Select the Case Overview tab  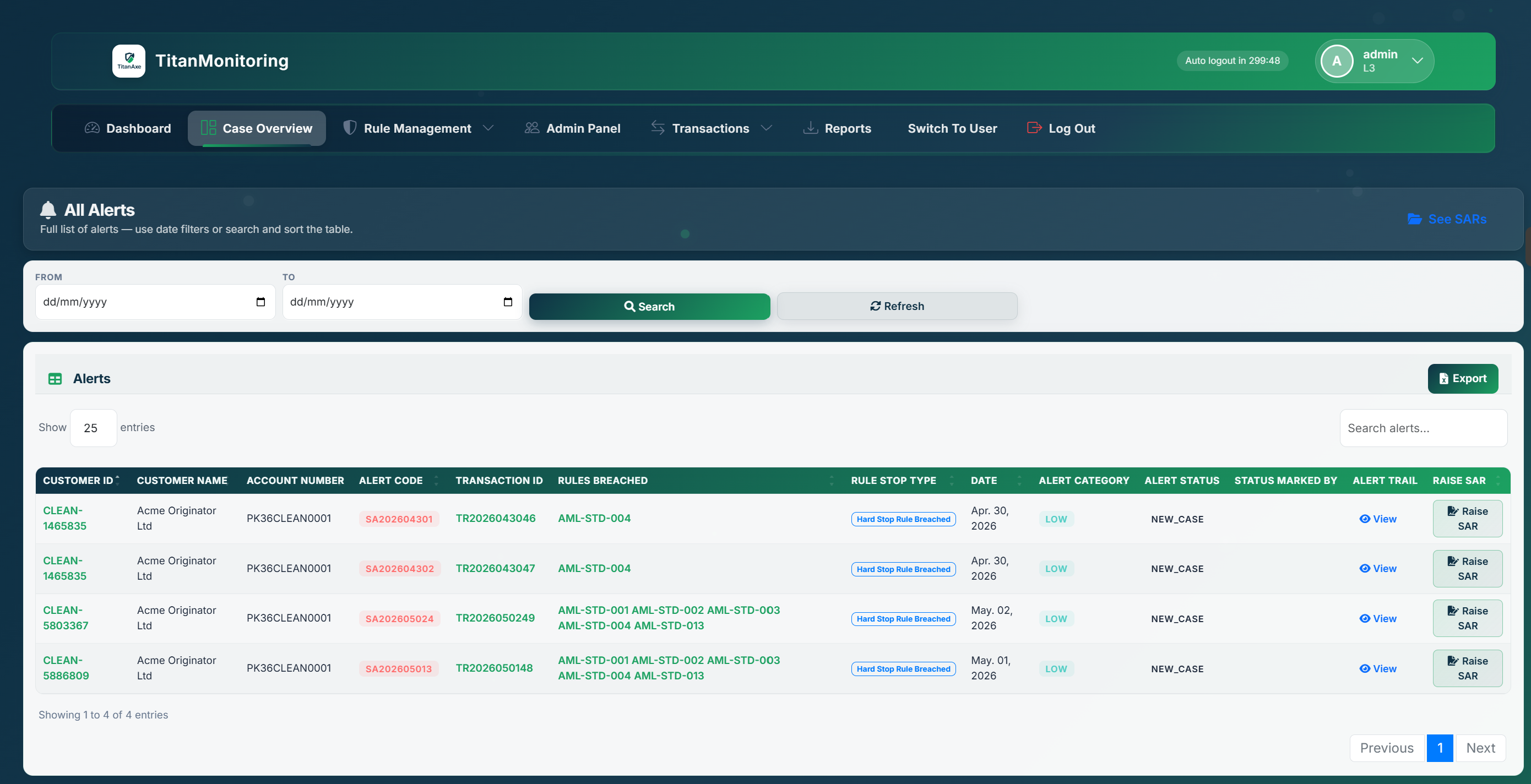257,128
